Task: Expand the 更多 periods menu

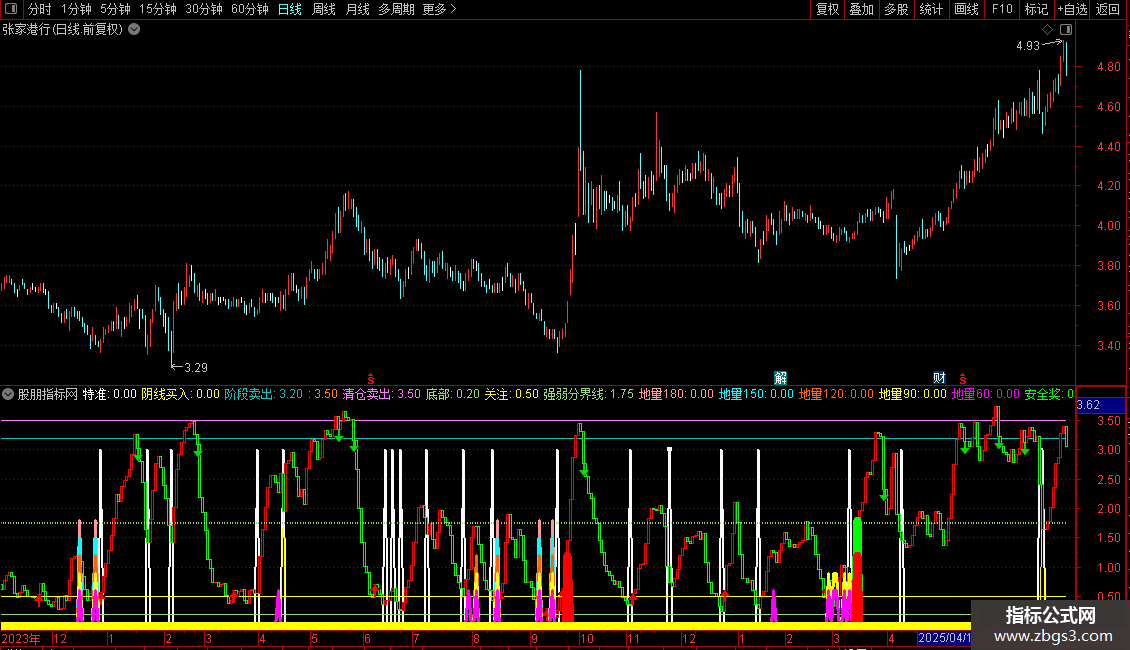Action: pos(439,9)
